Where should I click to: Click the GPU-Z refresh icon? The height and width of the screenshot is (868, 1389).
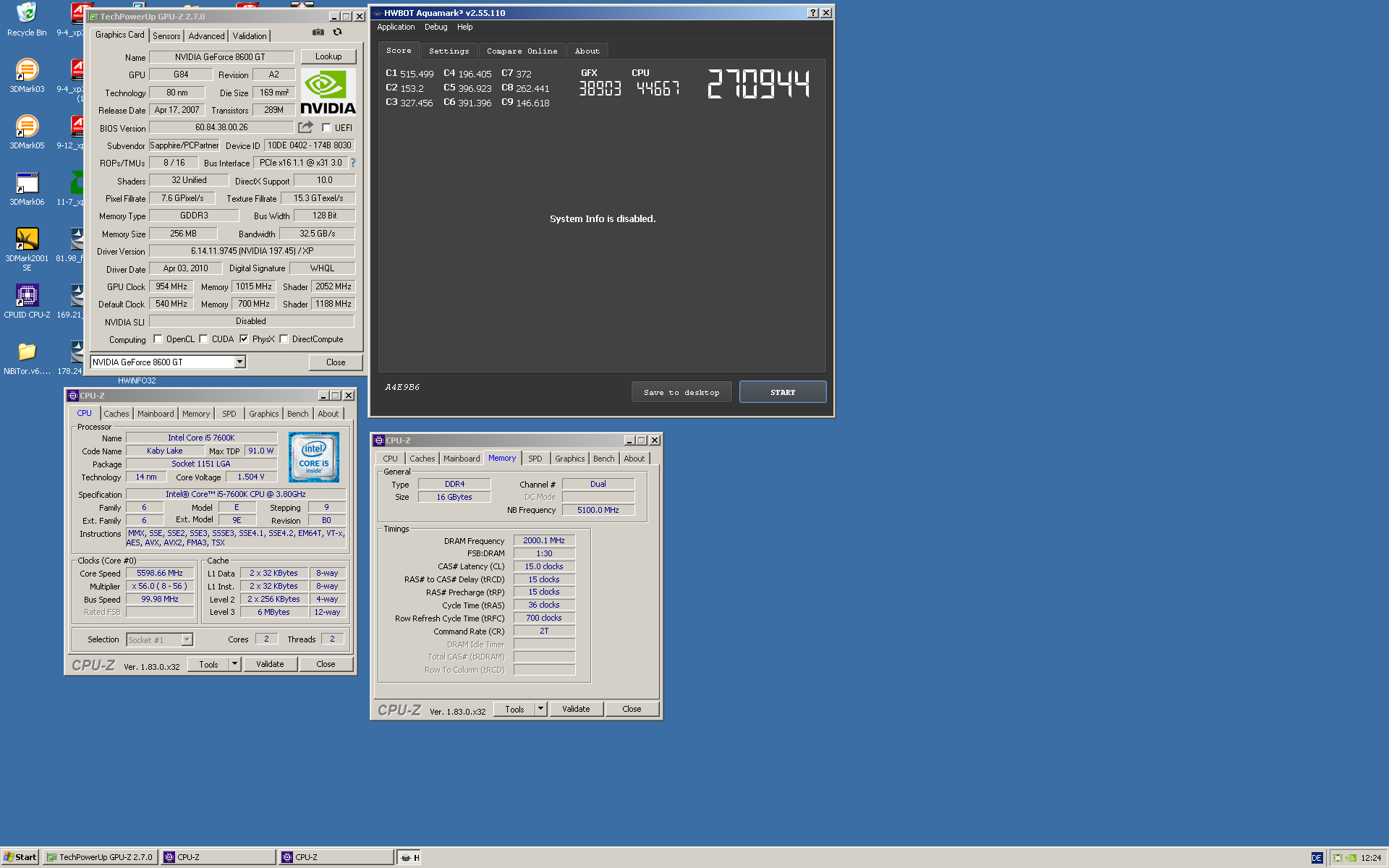click(337, 32)
